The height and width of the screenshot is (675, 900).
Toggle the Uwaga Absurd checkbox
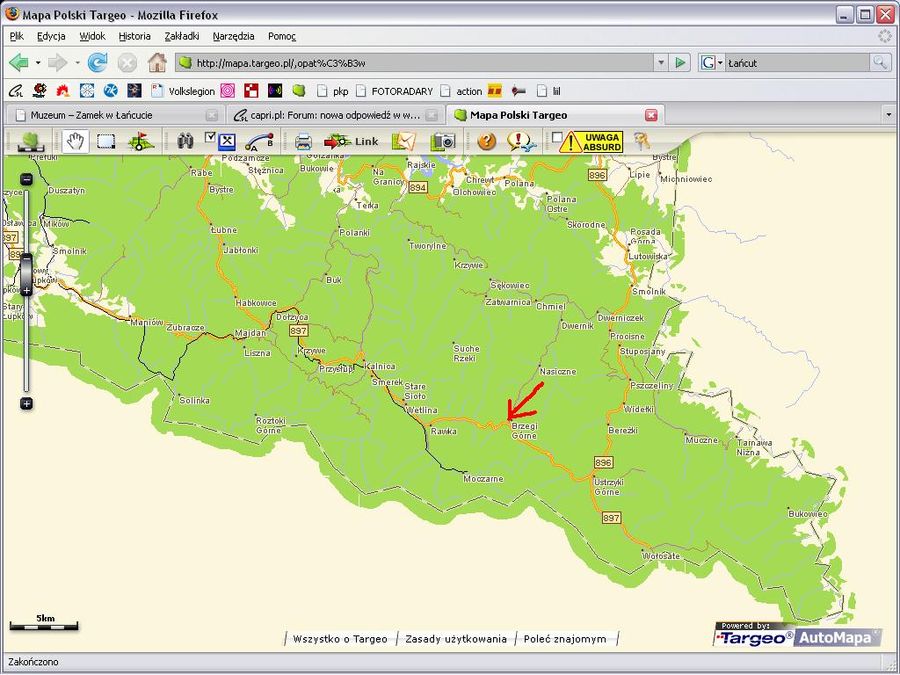(x=557, y=137)
